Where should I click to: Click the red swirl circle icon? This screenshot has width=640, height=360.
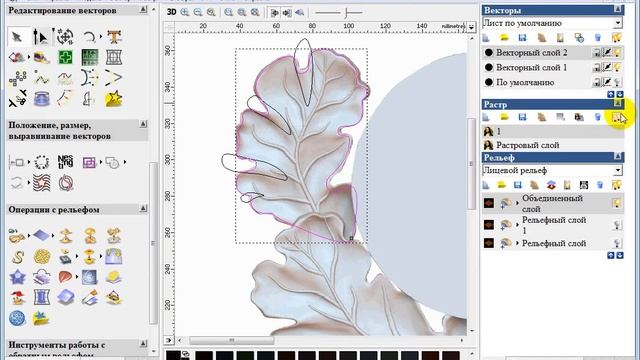tap(65, 183)
